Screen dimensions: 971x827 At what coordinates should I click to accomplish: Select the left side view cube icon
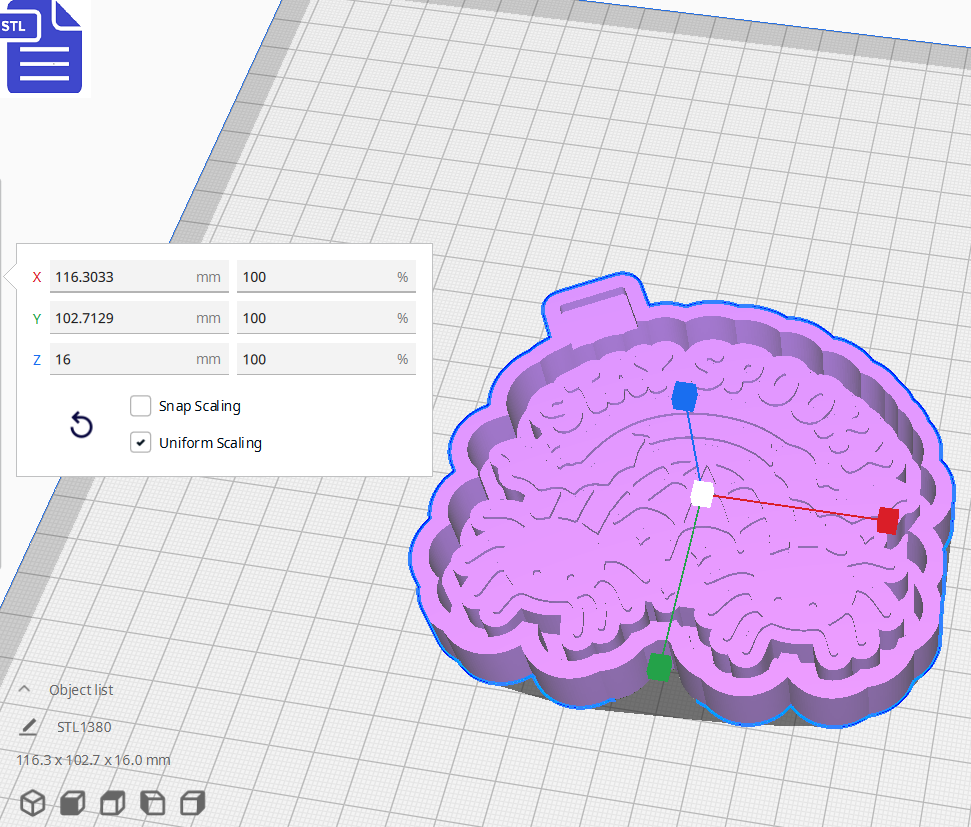[152, 802]
